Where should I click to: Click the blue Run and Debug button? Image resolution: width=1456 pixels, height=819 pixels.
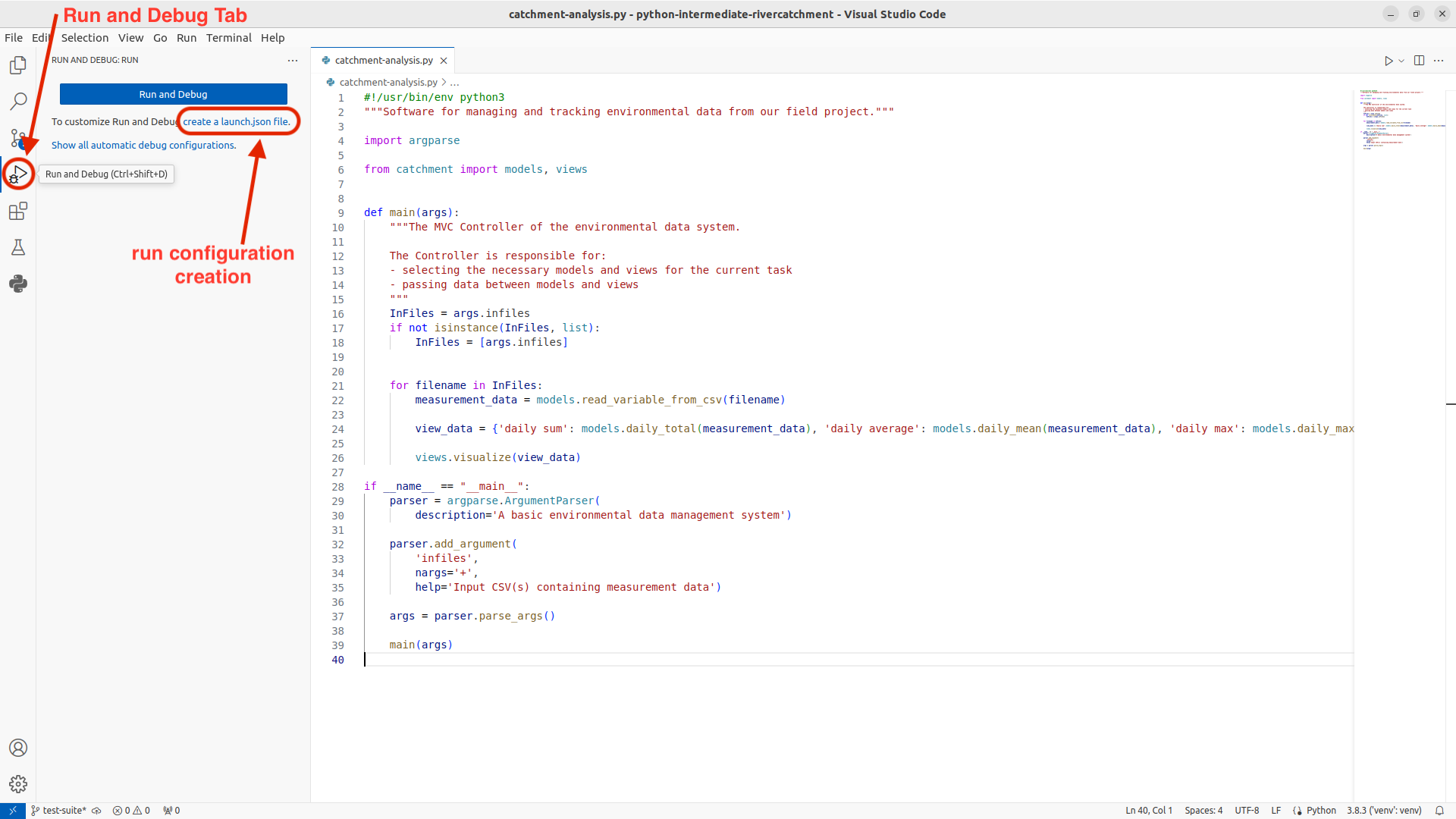pyautogui.click(x=174, y=94)
